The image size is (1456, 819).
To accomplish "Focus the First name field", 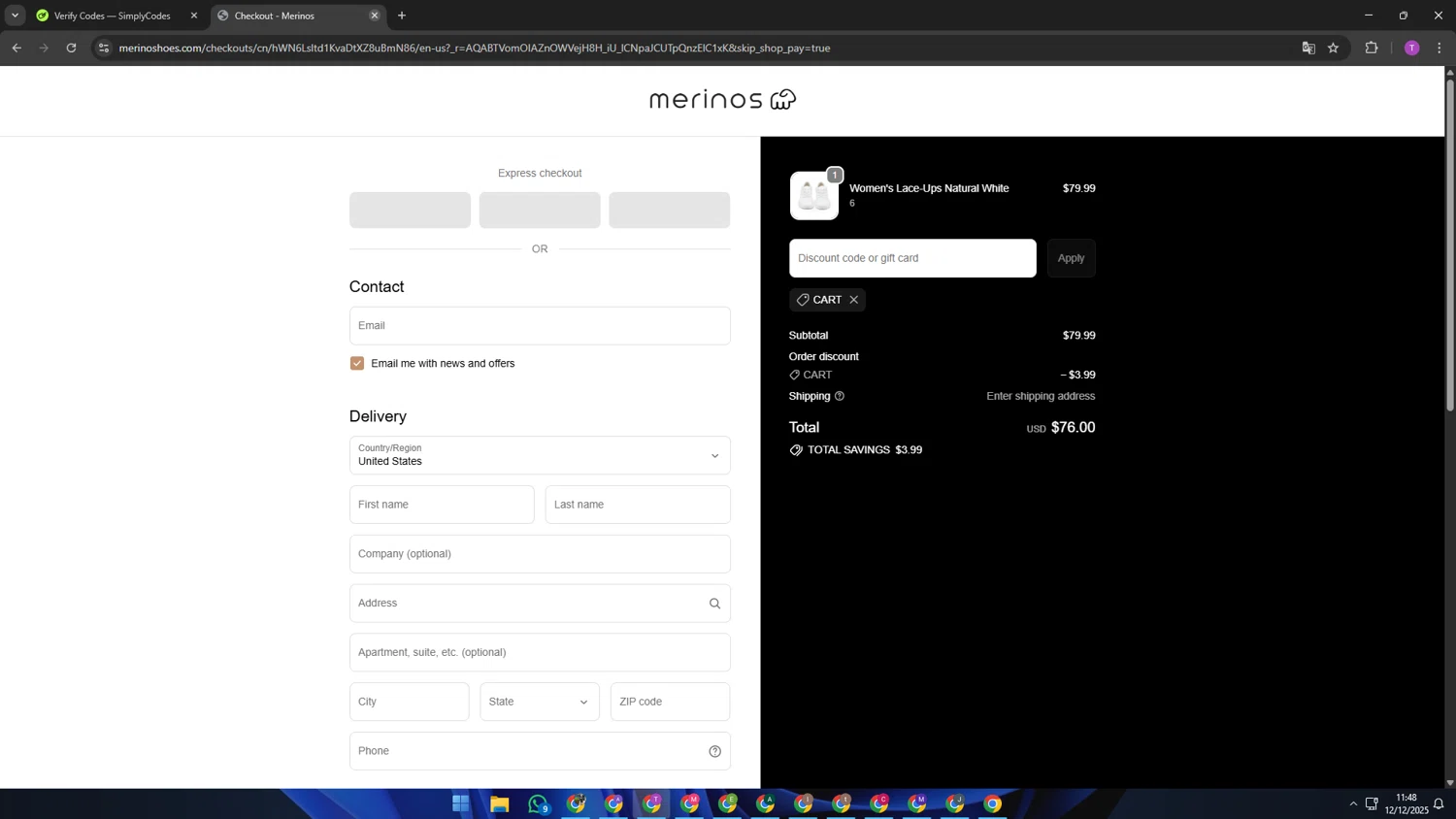I will pyautogui.click(x=442, y=505).
